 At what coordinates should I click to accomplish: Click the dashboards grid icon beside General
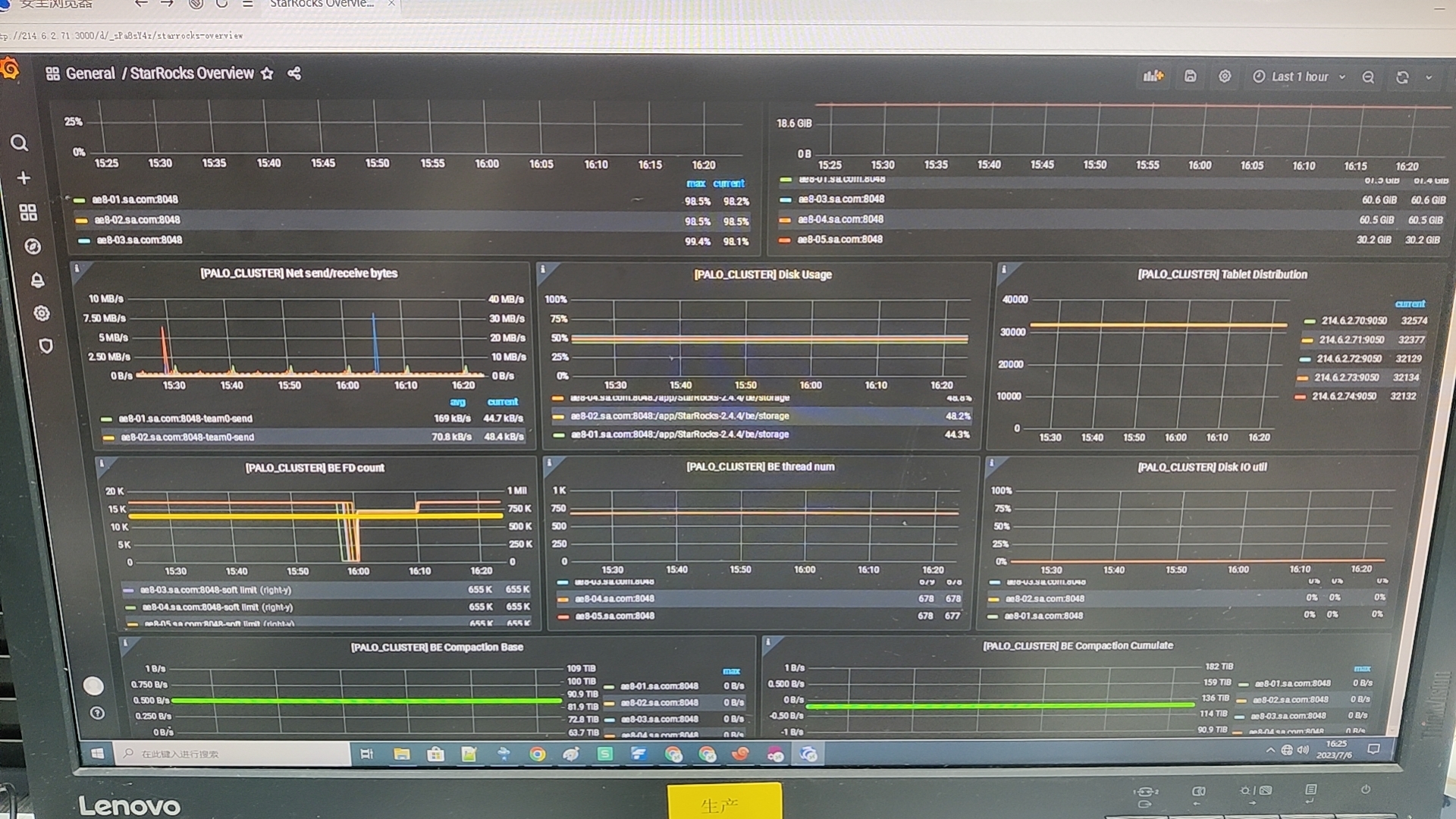[52, 74]
